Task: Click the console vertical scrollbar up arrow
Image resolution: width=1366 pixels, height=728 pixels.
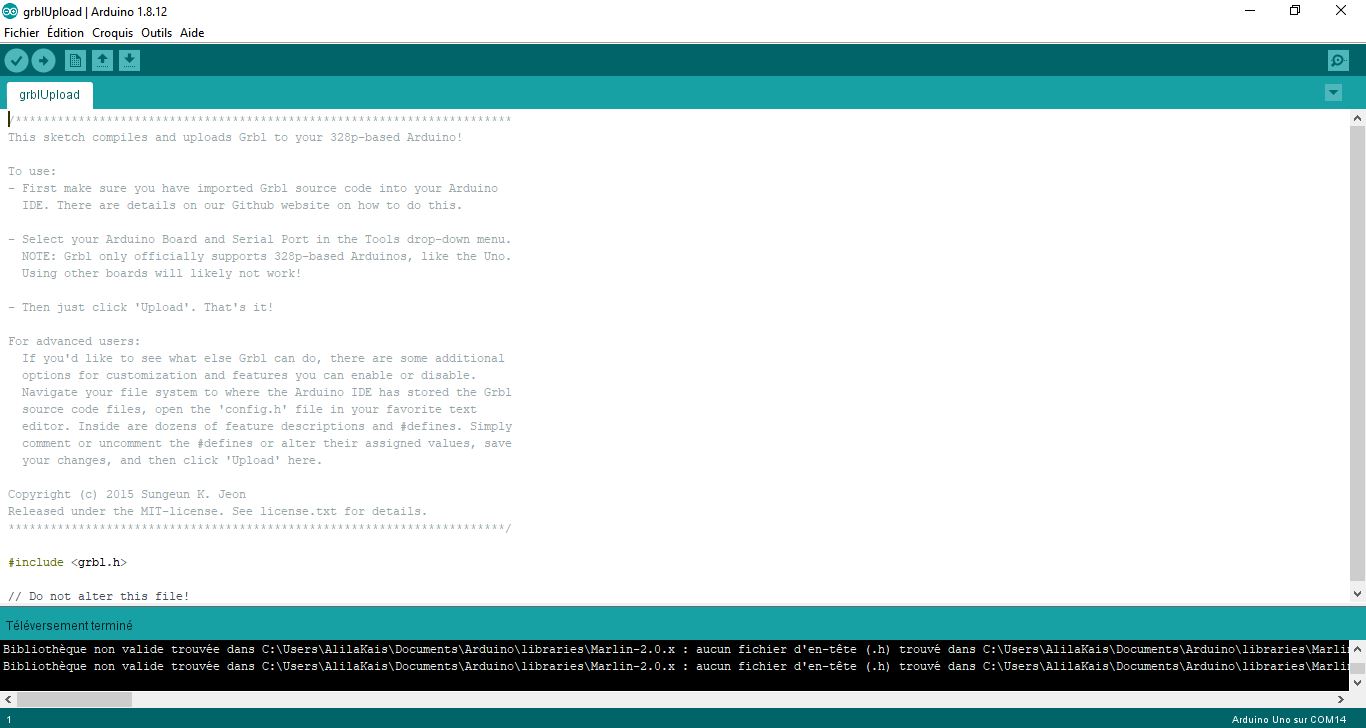Action: (x=1357, y=648)
